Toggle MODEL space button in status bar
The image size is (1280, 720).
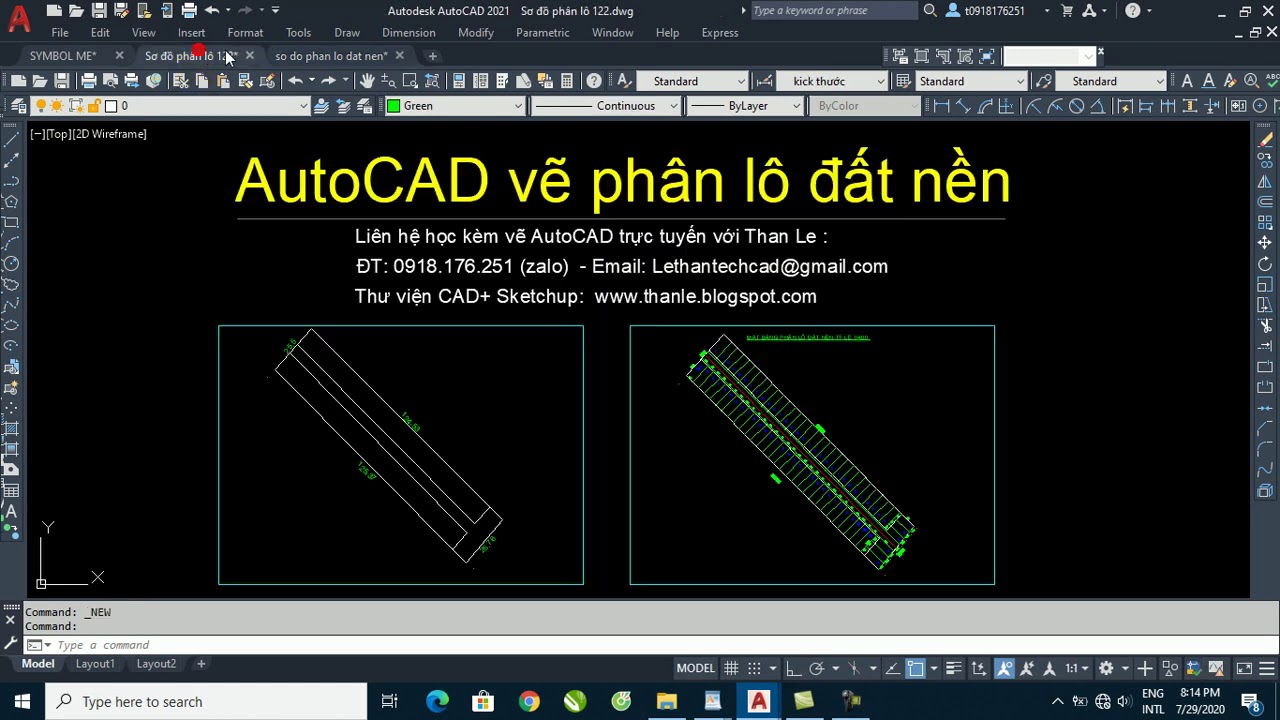coord(696,668)
